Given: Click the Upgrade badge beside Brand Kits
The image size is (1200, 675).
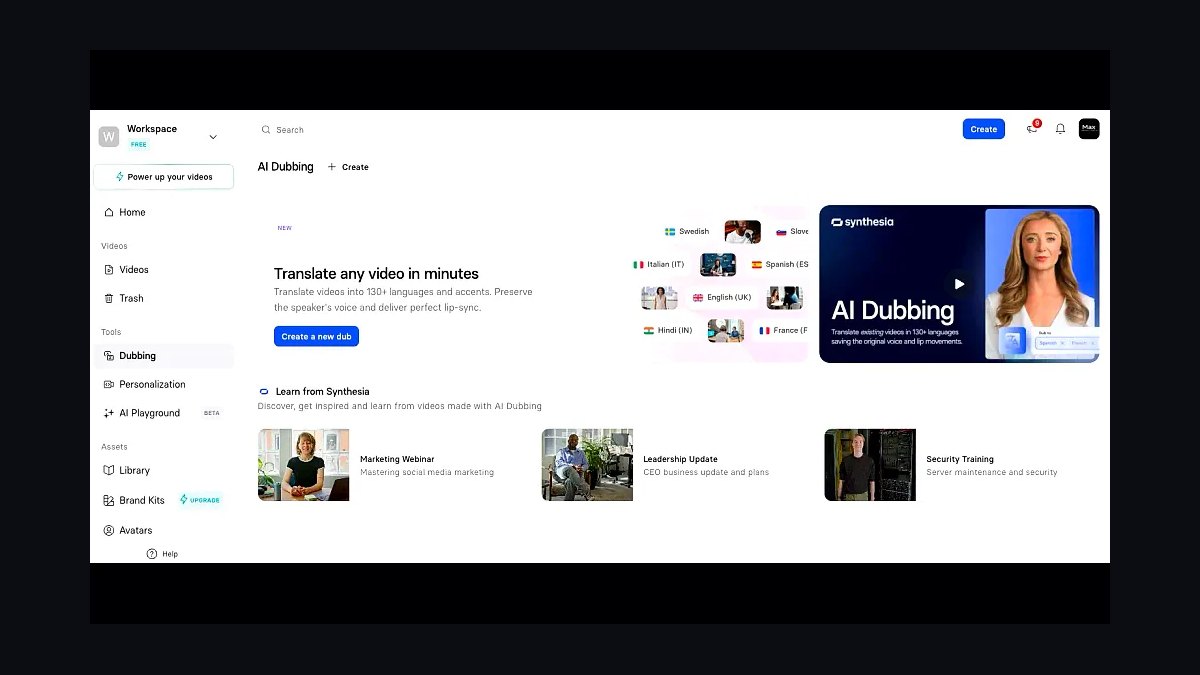Looking at the screenshot, I should pos(200,500).
